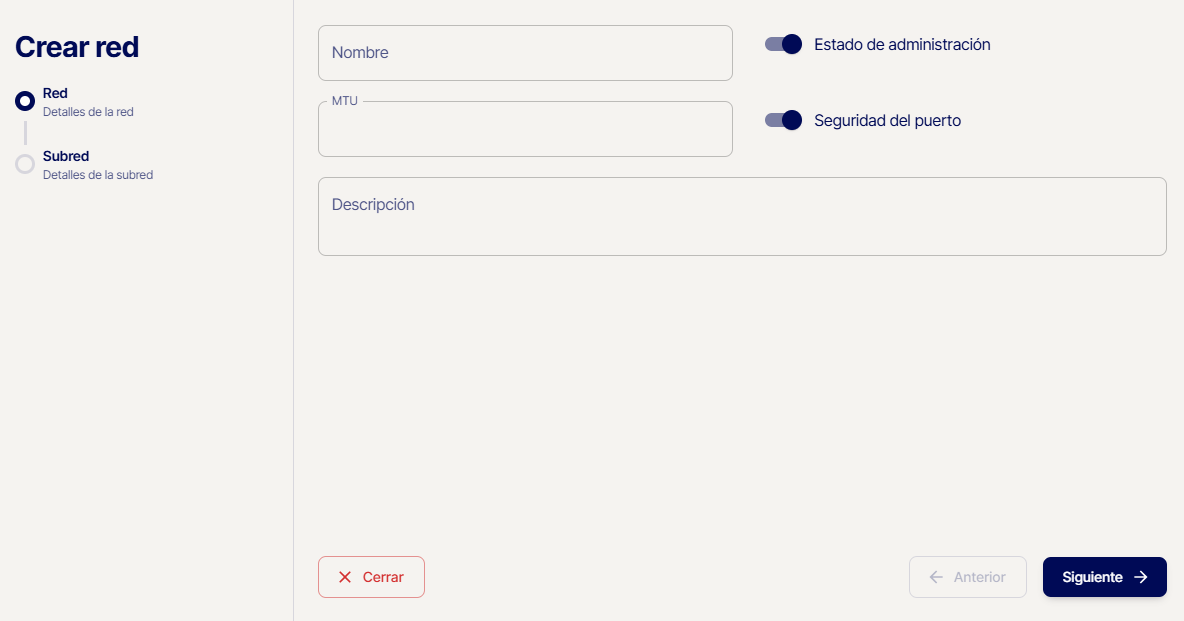Click the Anterior button label
The width and height of the screenshot is (1184, 621).
coord(980,577)
